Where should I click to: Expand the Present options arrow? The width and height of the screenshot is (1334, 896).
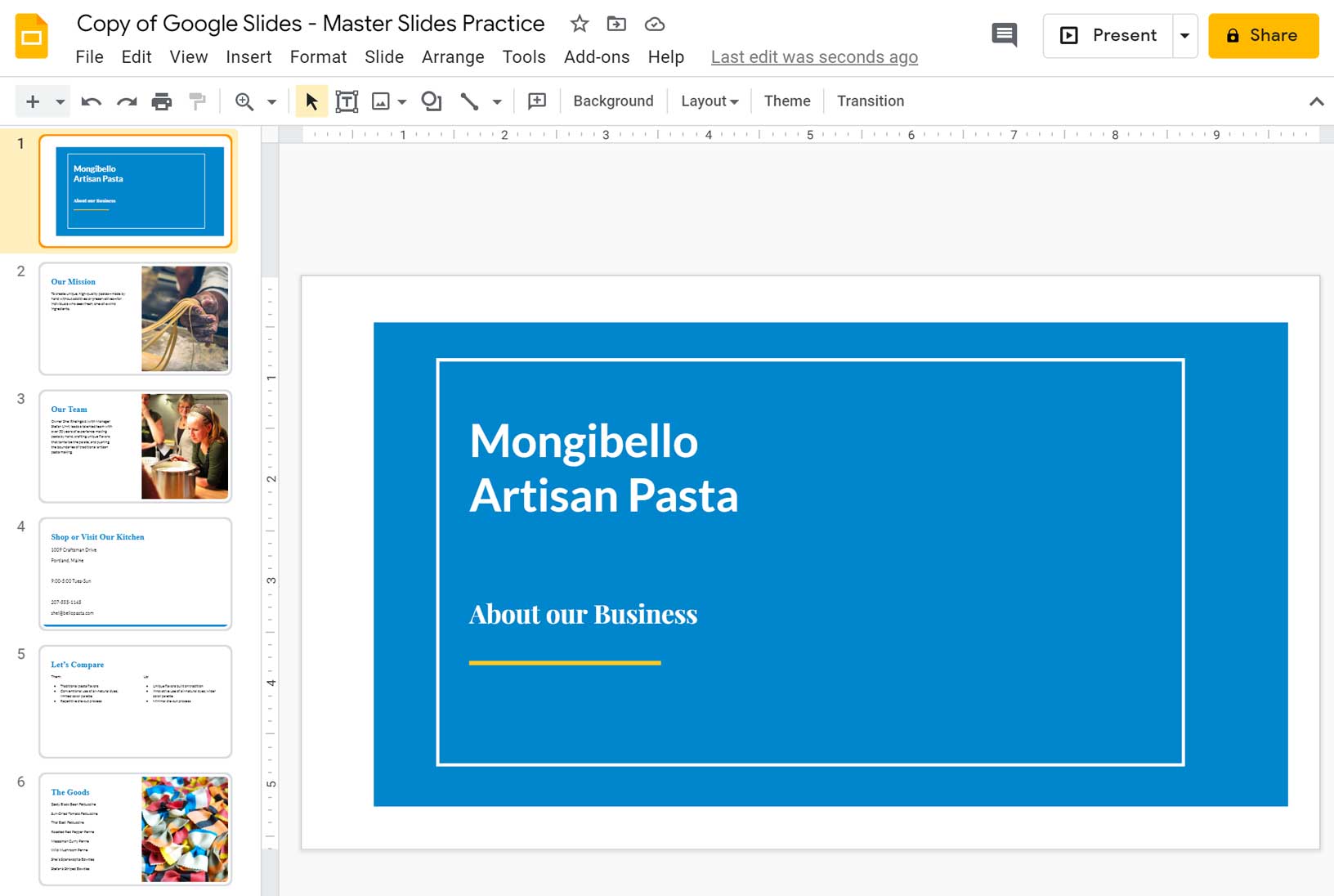coord(1184,35)
